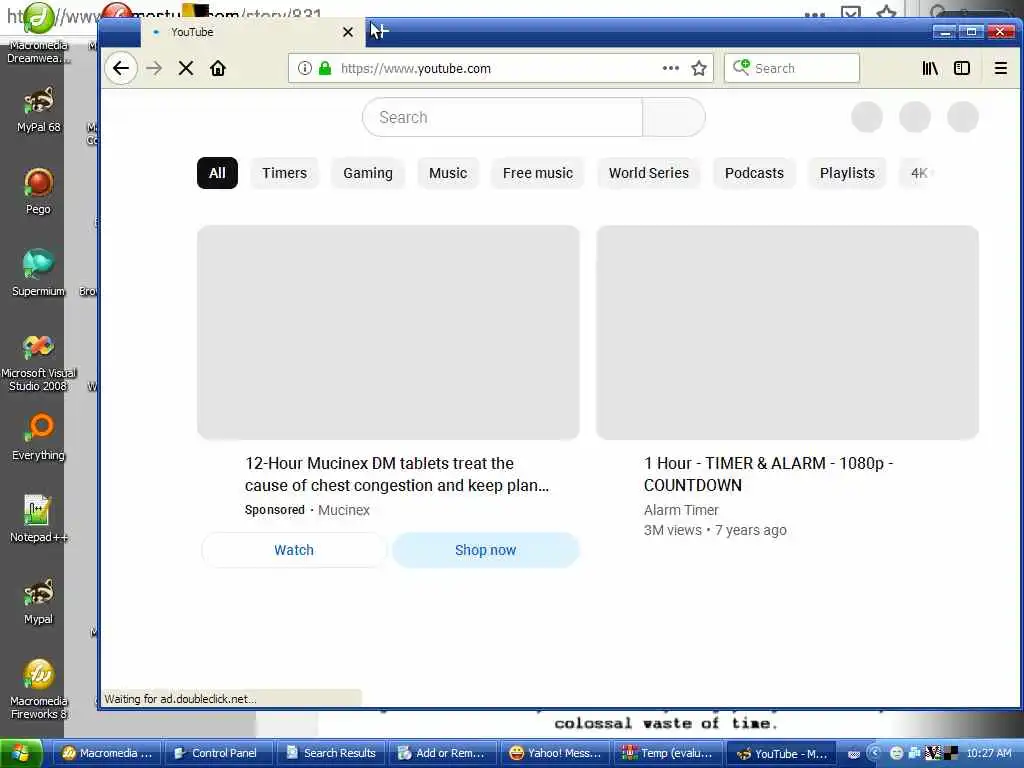Close the YouTube tab

(348, 32)
